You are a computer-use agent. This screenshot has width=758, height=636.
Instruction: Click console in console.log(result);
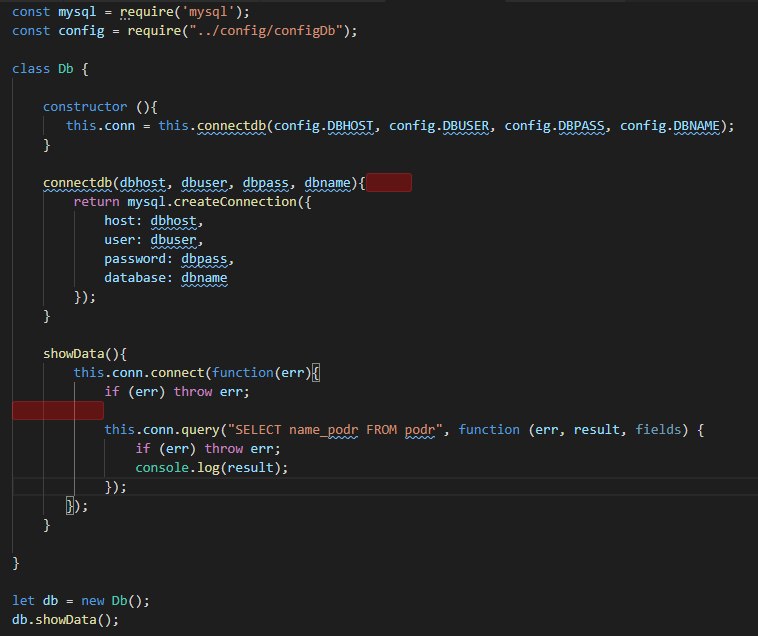(x=162, y=468)
